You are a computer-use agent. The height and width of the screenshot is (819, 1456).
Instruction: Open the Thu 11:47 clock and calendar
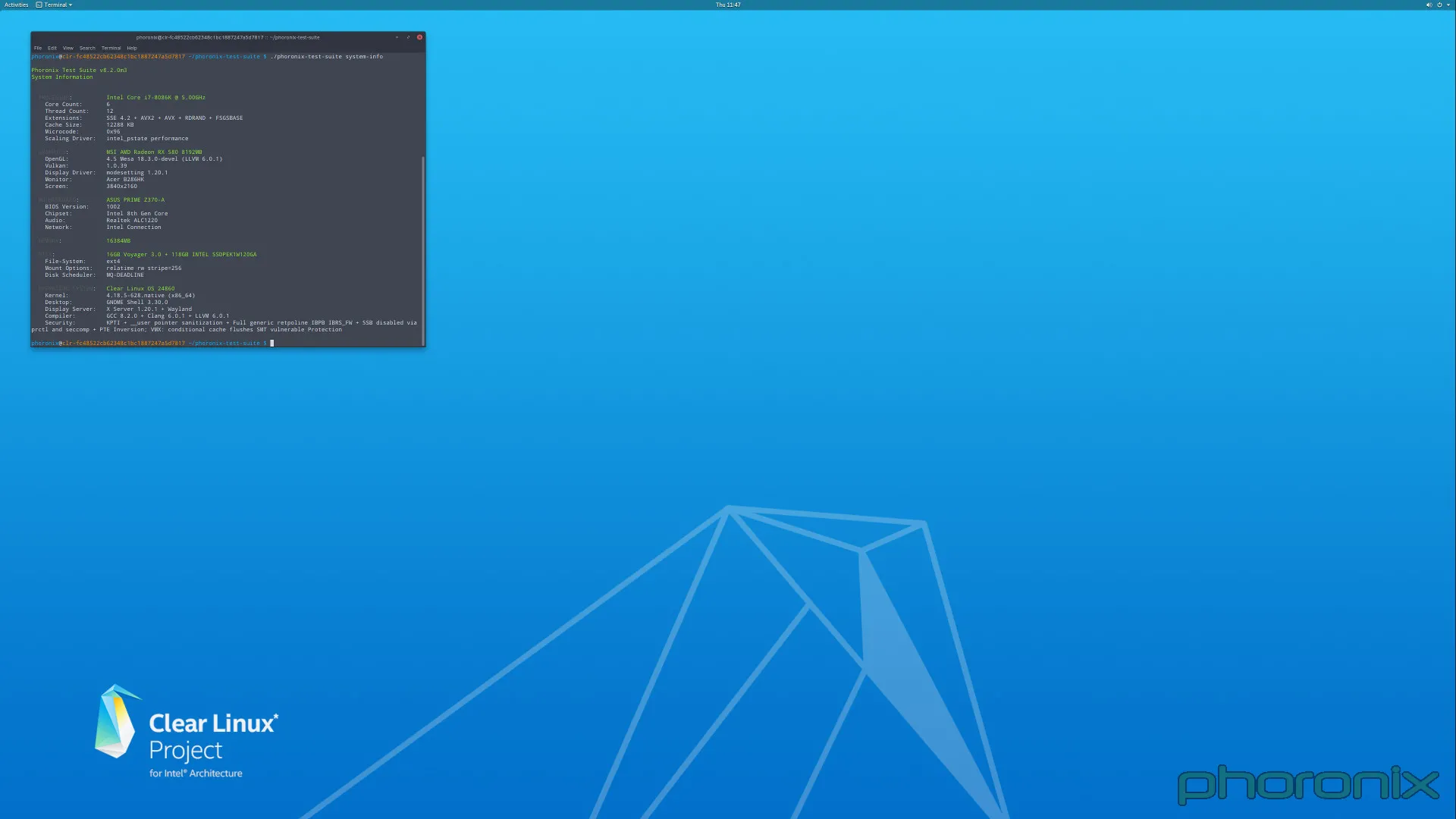(728, 5)
